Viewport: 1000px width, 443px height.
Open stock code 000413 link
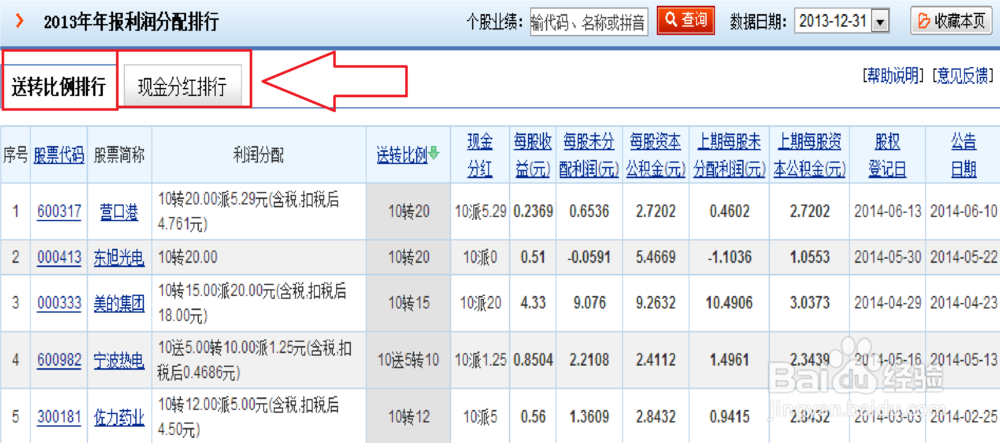[59, 258]
